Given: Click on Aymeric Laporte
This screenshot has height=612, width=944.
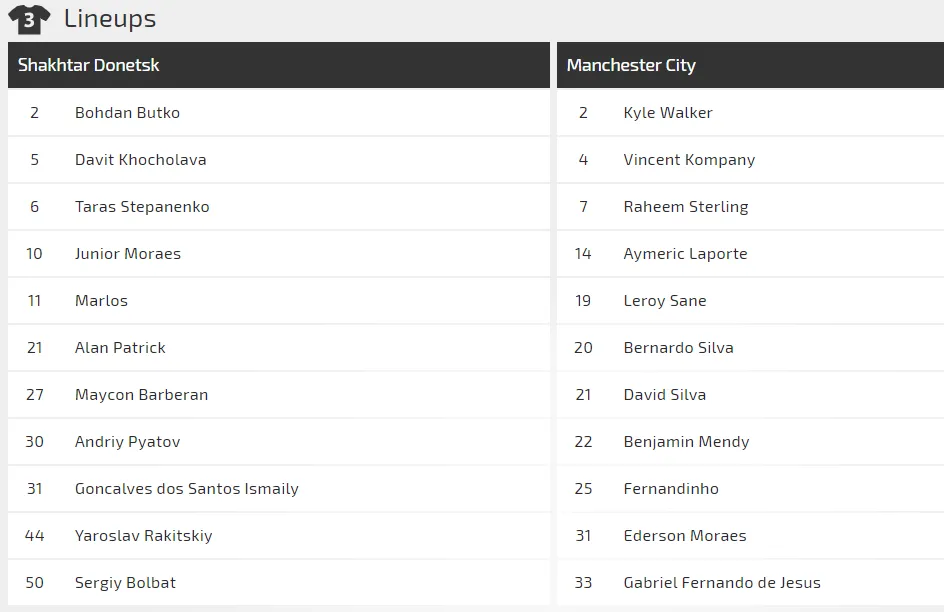Looking at the screenshot, I should pos(685,254).
